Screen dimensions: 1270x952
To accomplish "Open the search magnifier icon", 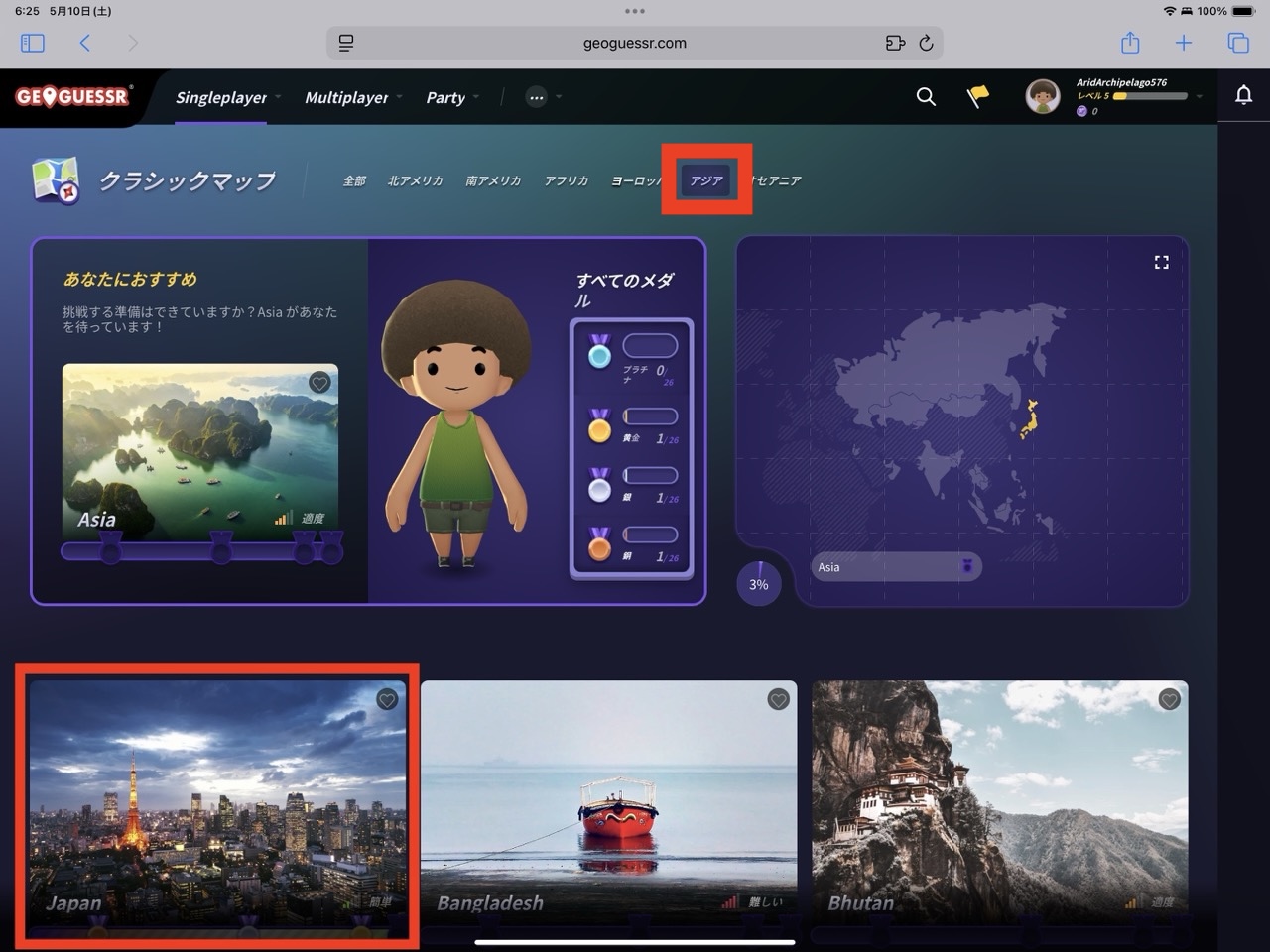I will click(x=926, y=96).
